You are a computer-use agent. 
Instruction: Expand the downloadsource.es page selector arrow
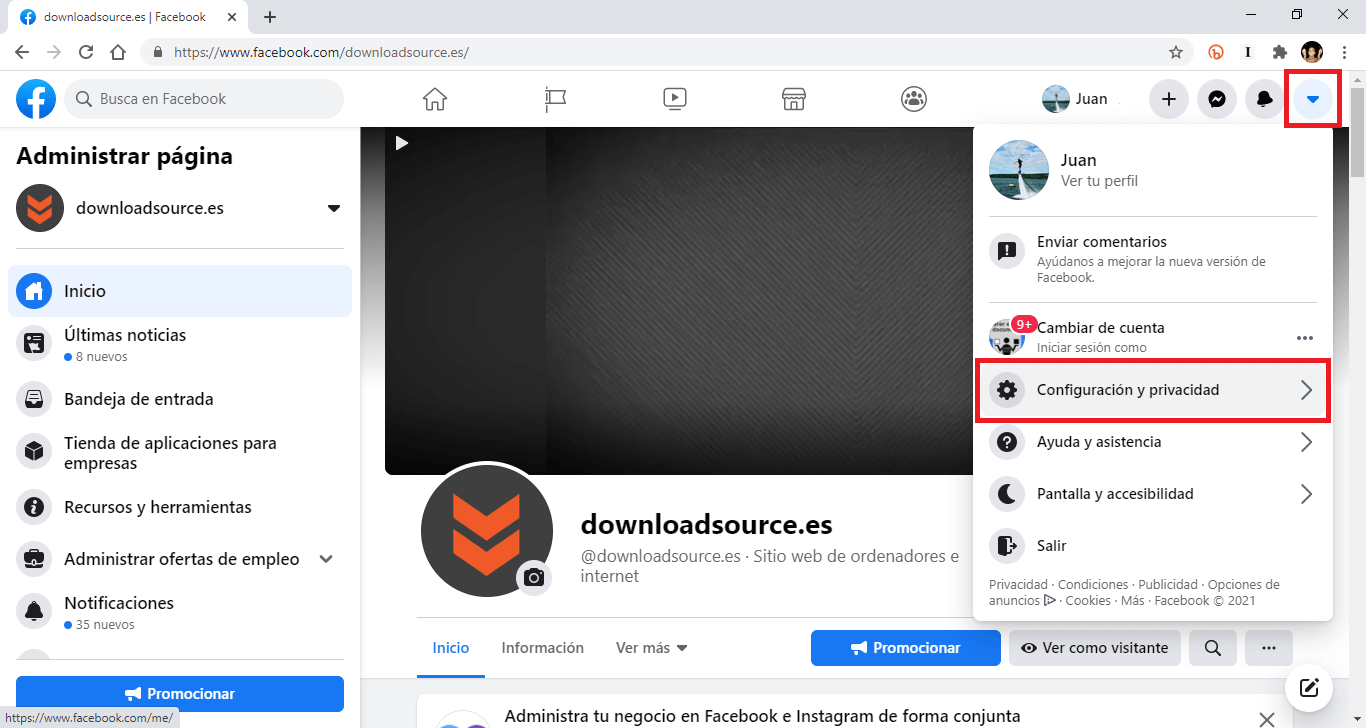tap(334, 208)
